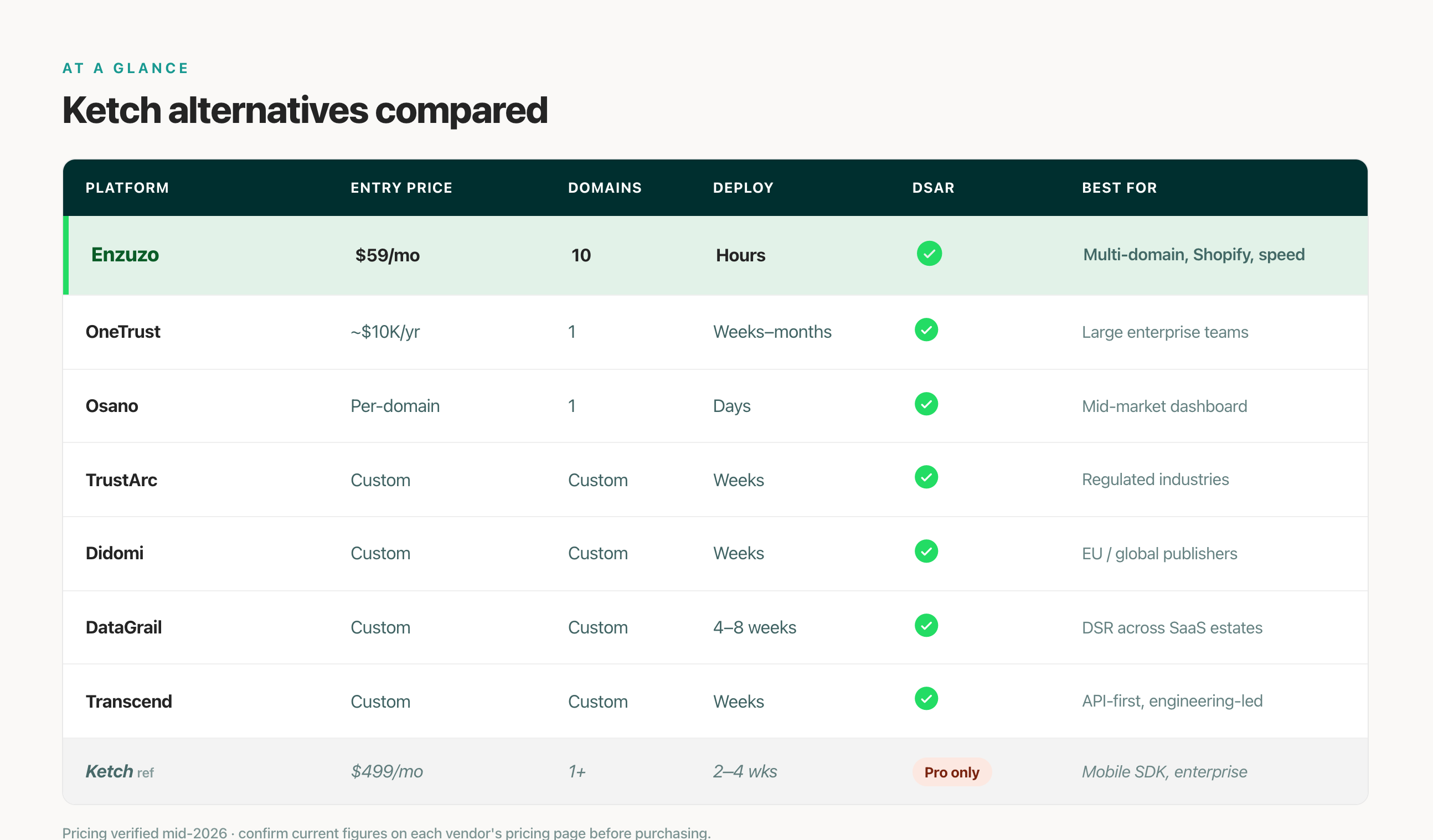Click the DOMAINS column header

pos(605,188)
